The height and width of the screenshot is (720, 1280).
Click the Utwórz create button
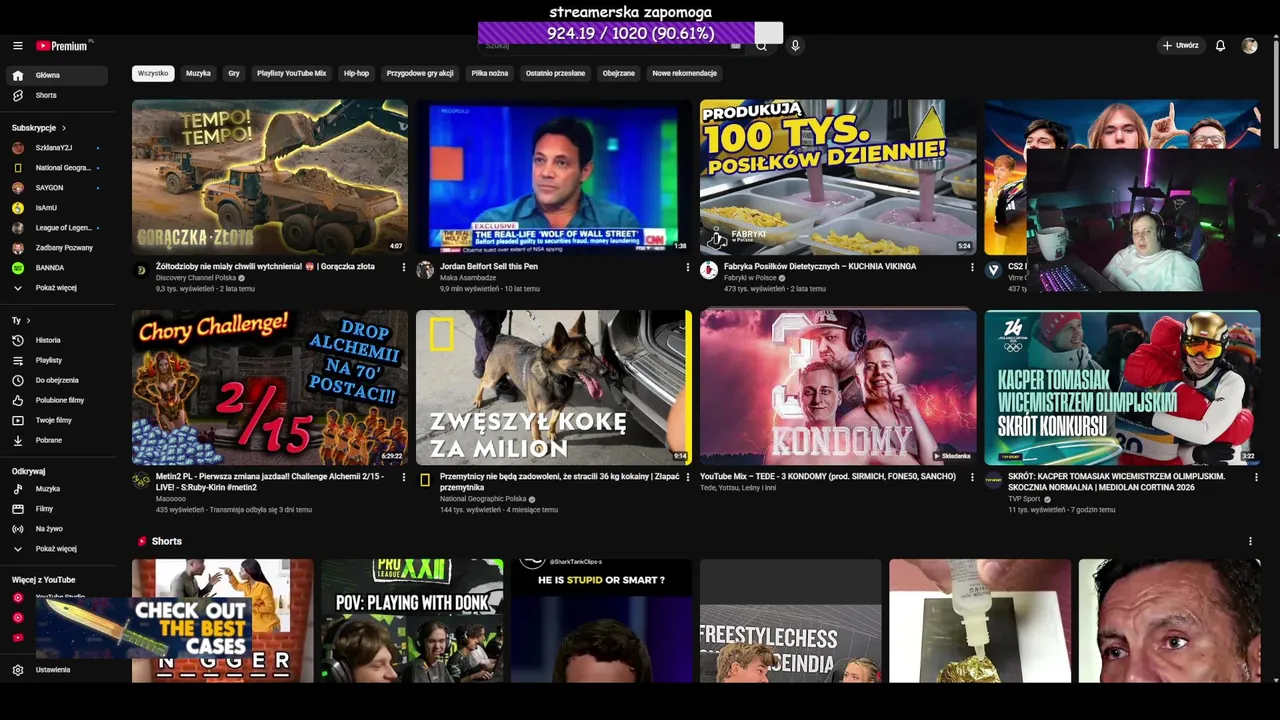pyautogui.click(x=1180, y=46)
